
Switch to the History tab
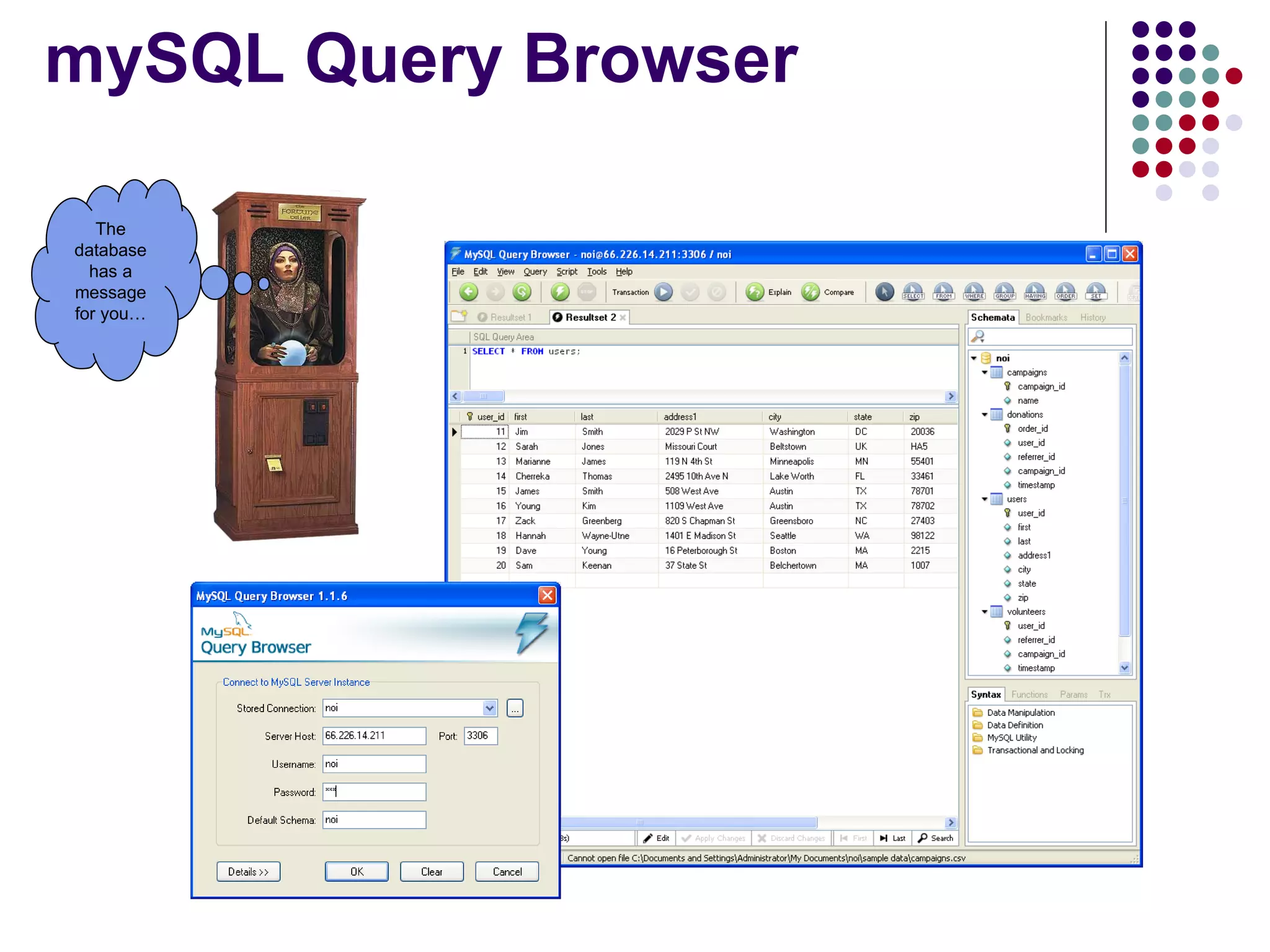click(x=1093, y=317)
